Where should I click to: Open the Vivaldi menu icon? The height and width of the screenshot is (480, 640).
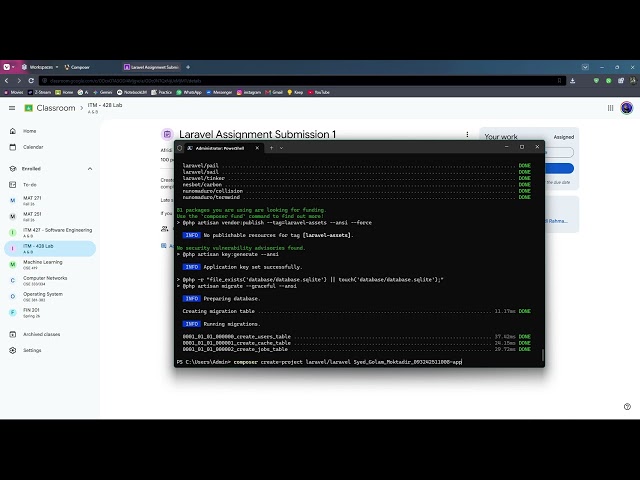coord(7,67)
